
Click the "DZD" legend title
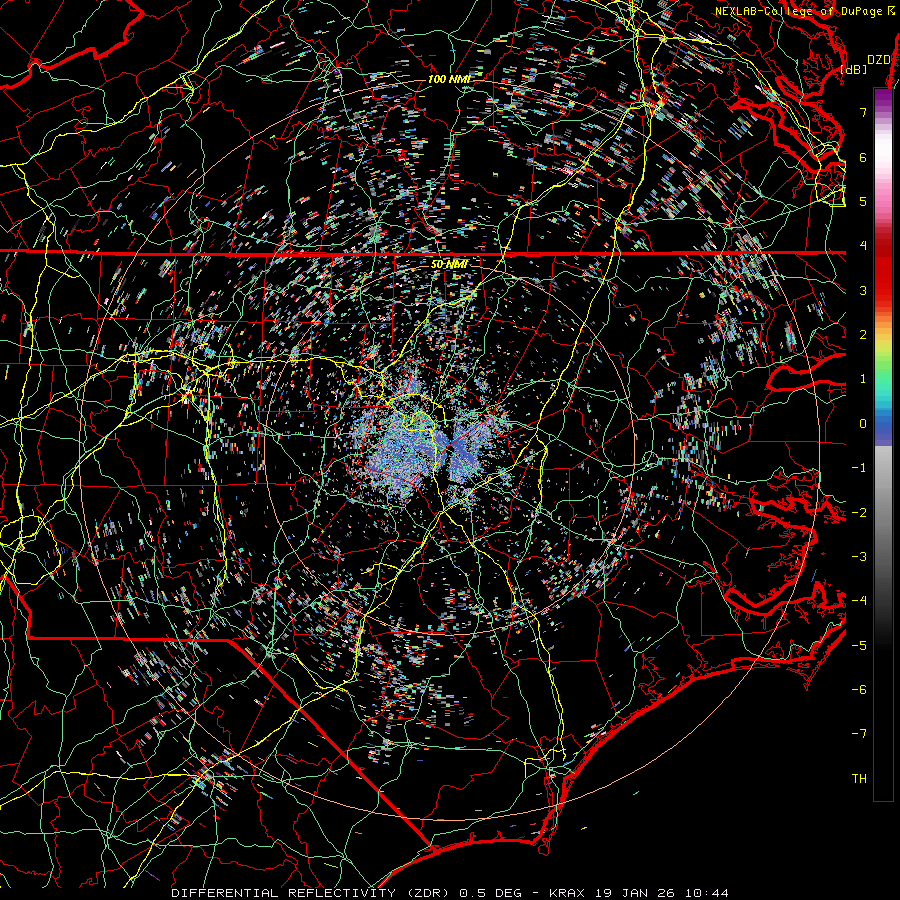[x=878, y=60]
